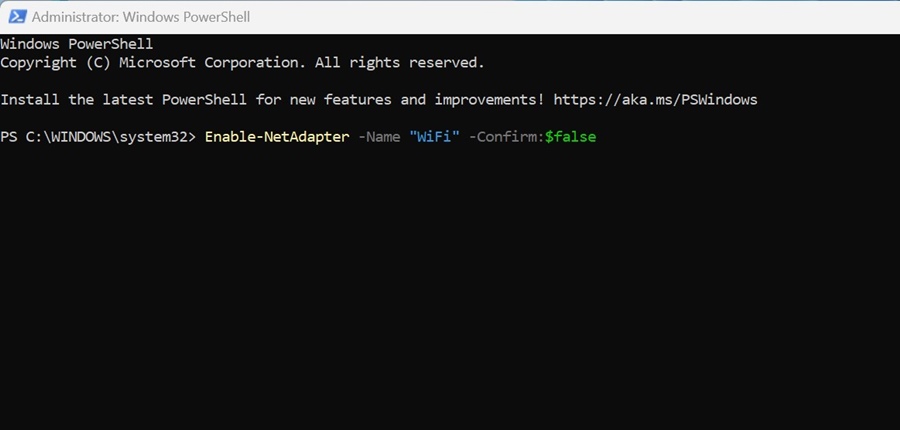Click the PowerShell icon in title bar
Image resolution: width=900 pixels, height=430 pixels.
(17, 17)
